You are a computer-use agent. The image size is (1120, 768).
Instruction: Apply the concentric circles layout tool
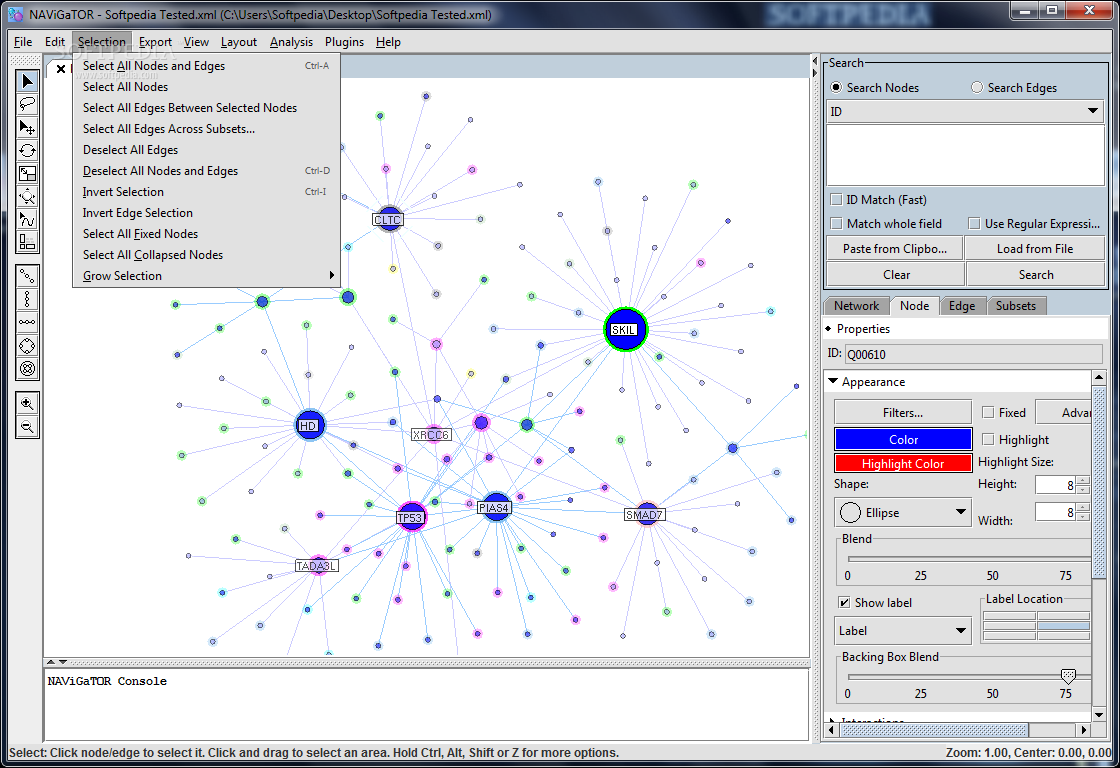(x=27, y=369)
